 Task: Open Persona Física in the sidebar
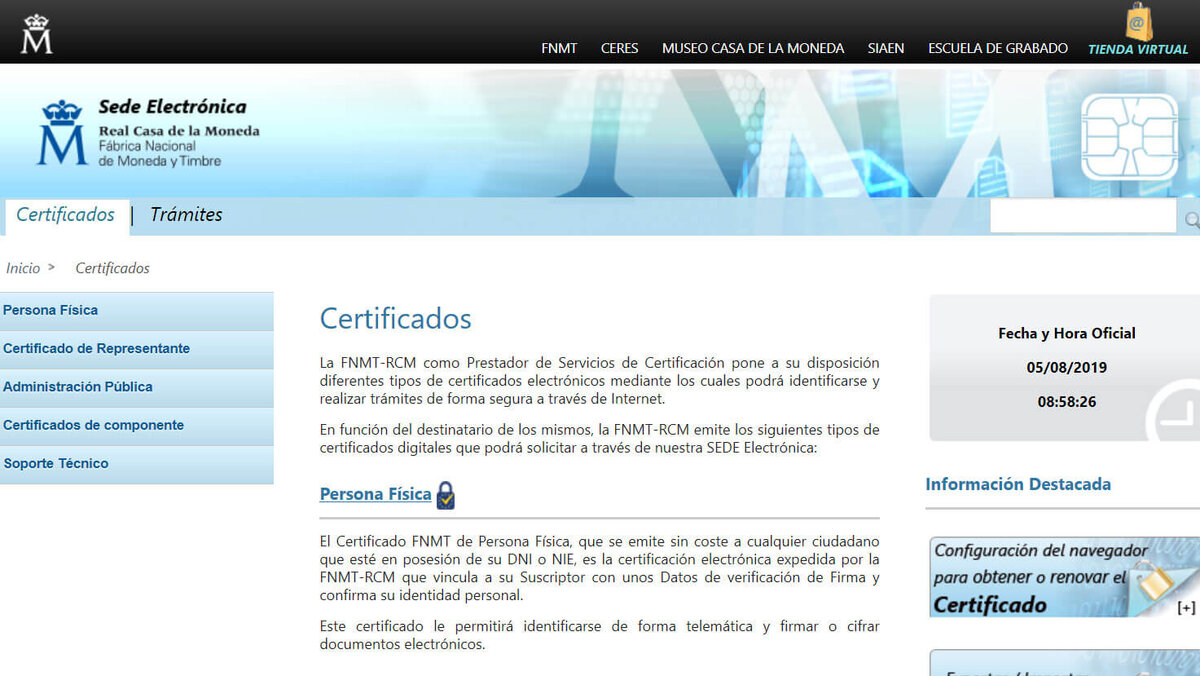click(x=137, y=311)
